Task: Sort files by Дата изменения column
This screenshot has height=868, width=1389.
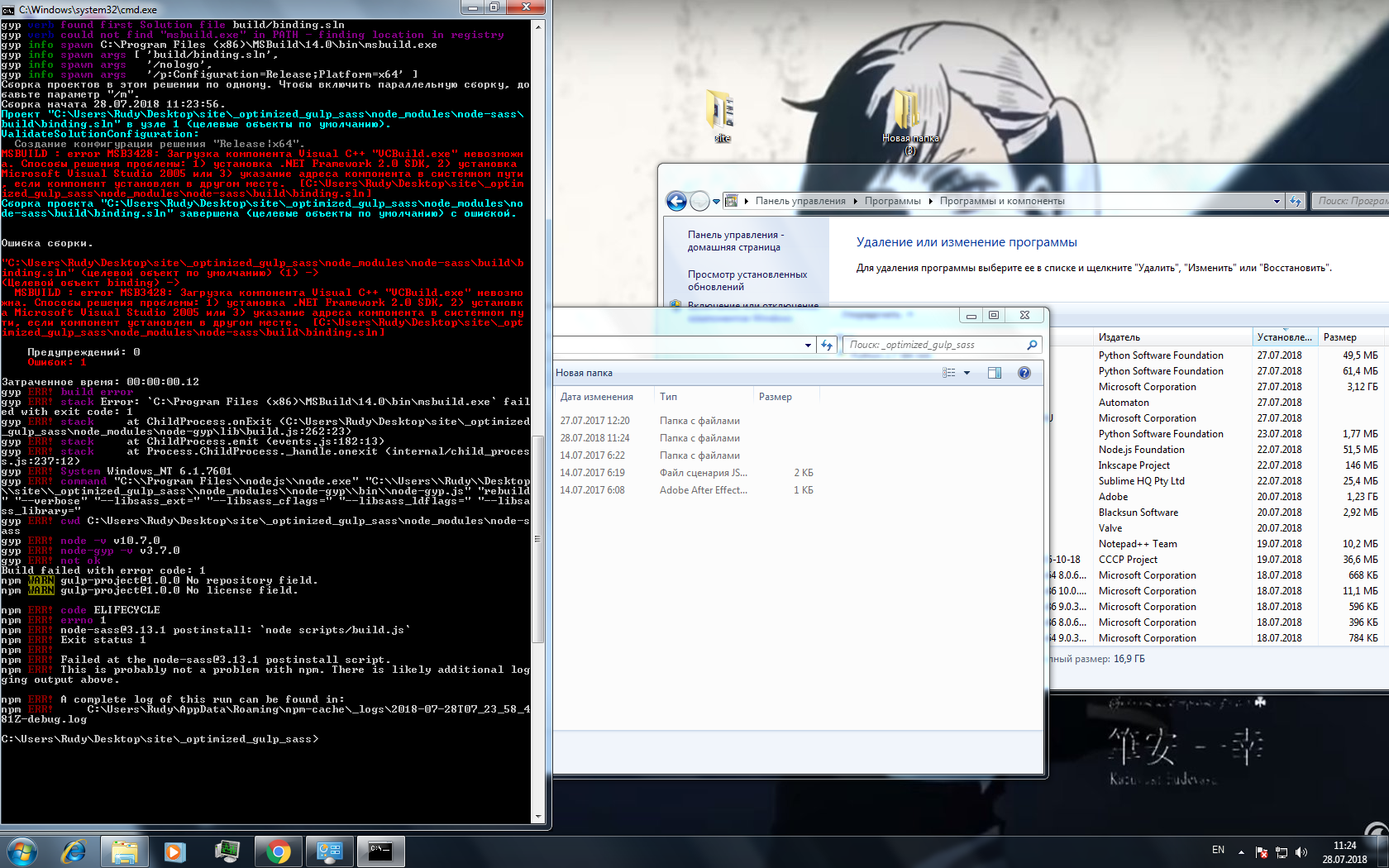Action: [x=604, y=397]
